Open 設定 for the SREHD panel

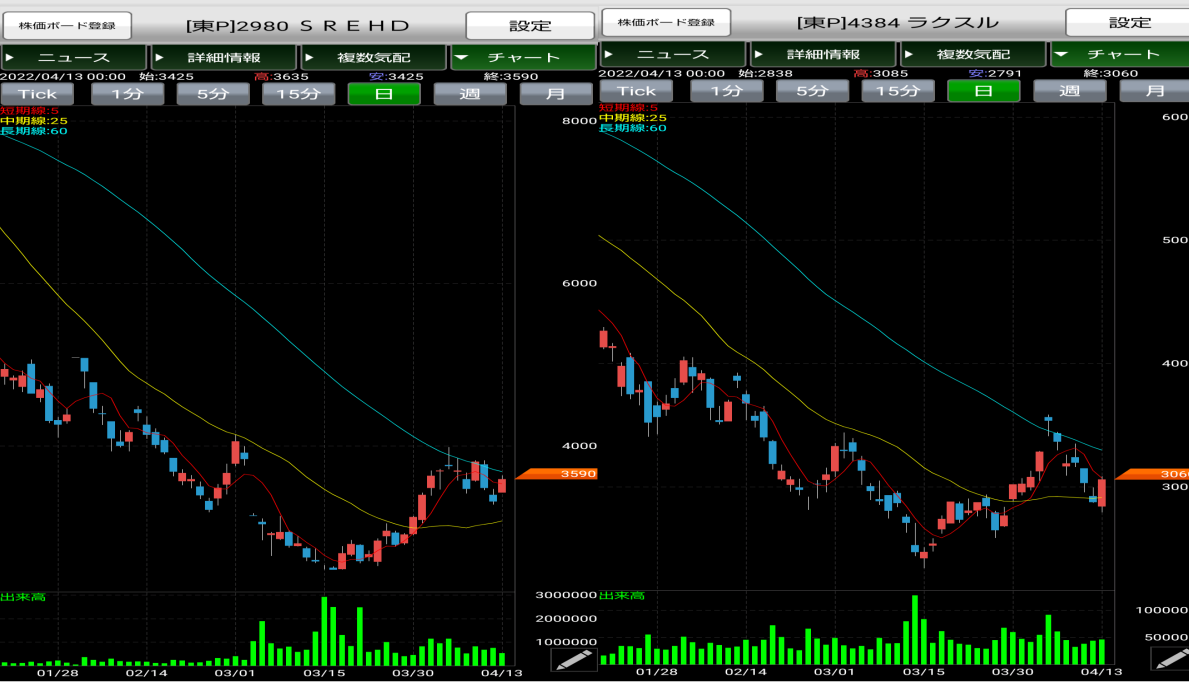pyautogui.click(x=530, y=25)
